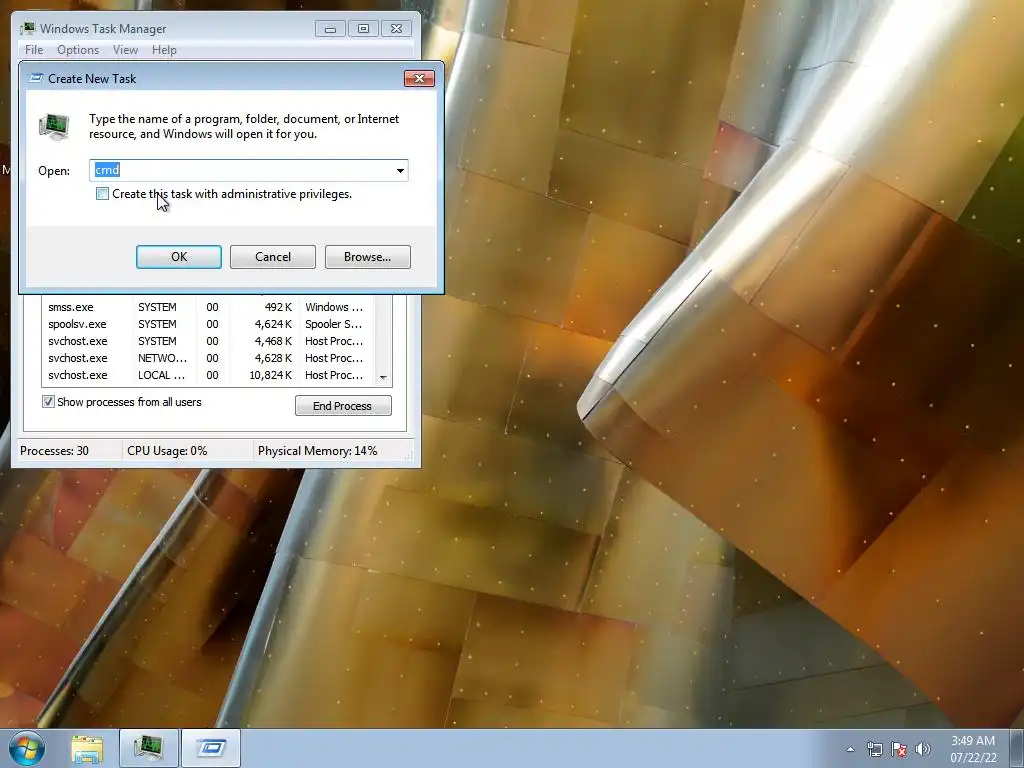Expand the Open field dropdown arrow
The height and width of the screenshot is (768, 1024).
[400, 170]
